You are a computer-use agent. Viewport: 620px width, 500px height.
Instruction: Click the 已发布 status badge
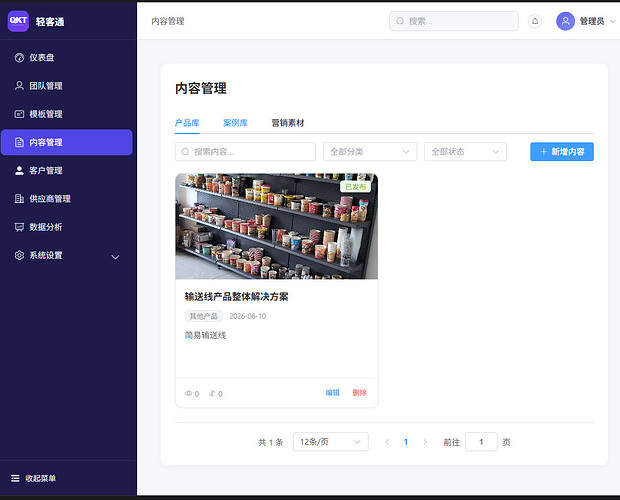click(x=355, y=187)
